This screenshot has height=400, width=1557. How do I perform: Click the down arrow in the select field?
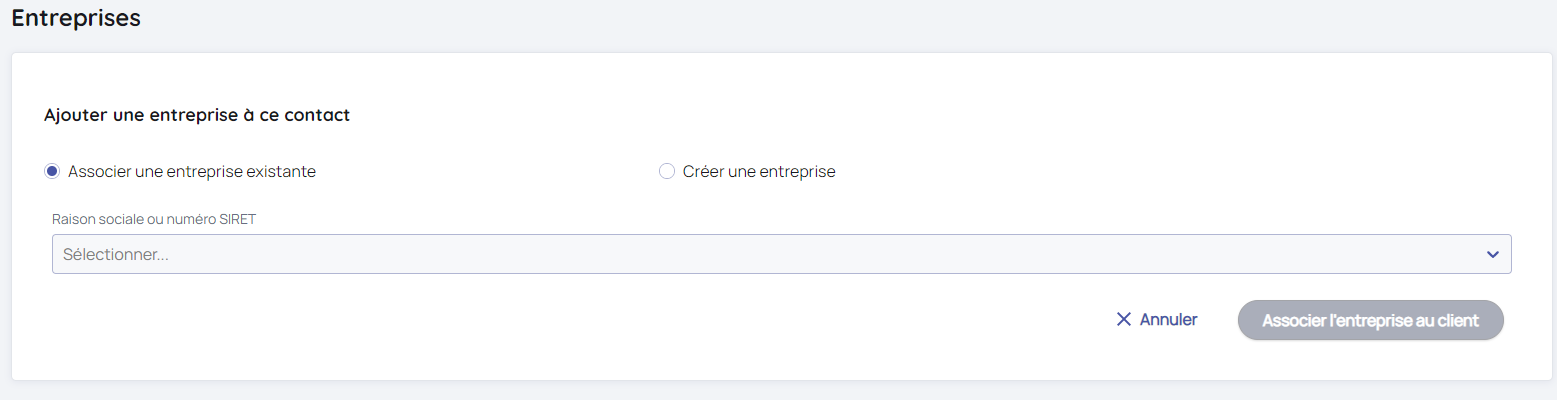pyautogui.click(x=1492, y=254)
